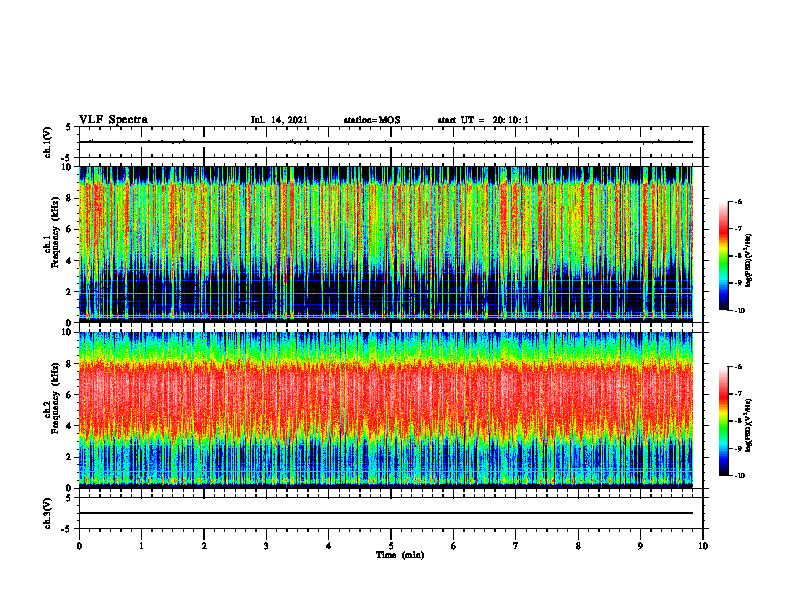
Task: Click time axis tick label "7"
Action: coord(516,546)
